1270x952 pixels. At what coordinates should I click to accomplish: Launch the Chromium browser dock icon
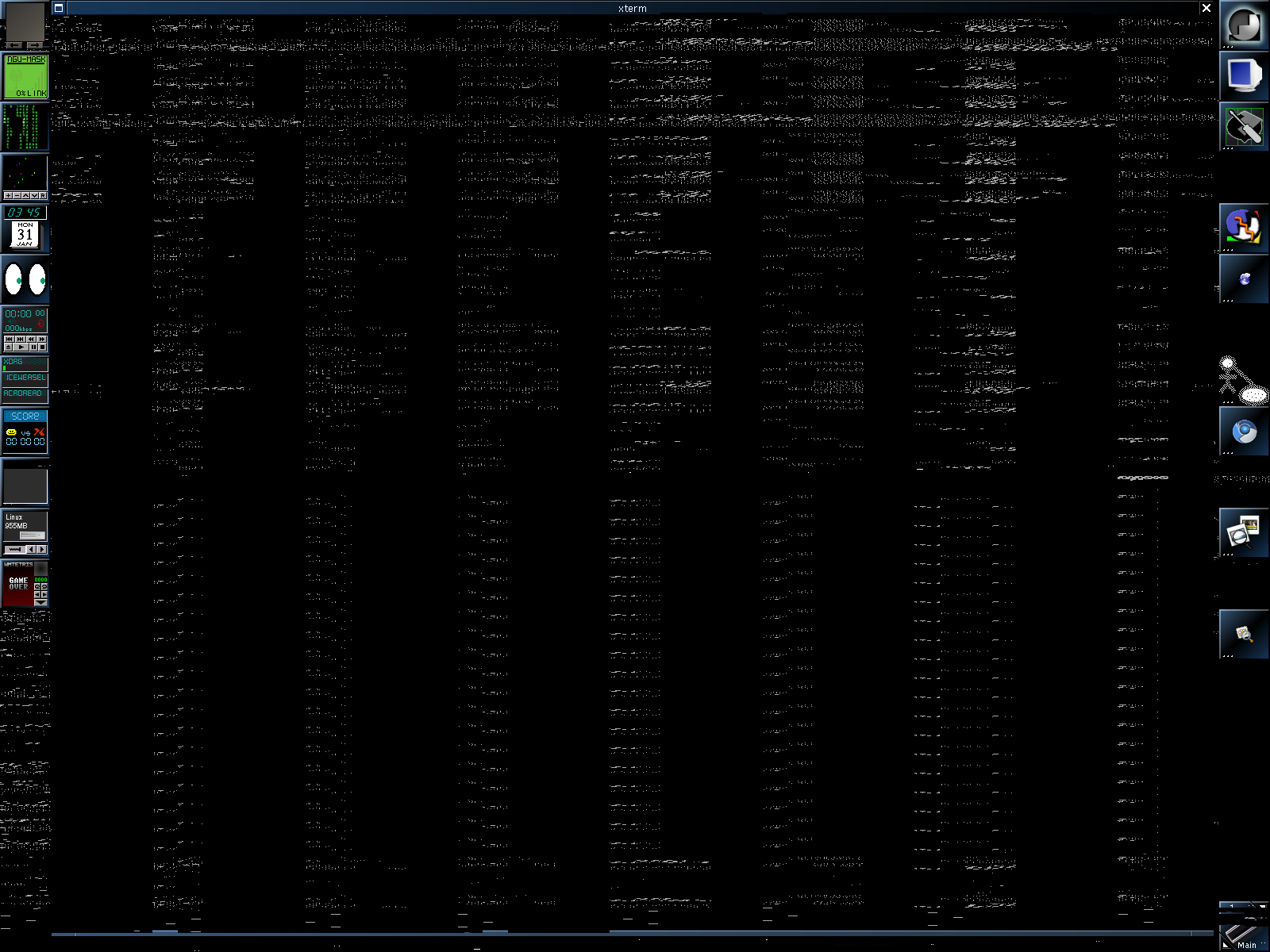[x=1244, y=432]
